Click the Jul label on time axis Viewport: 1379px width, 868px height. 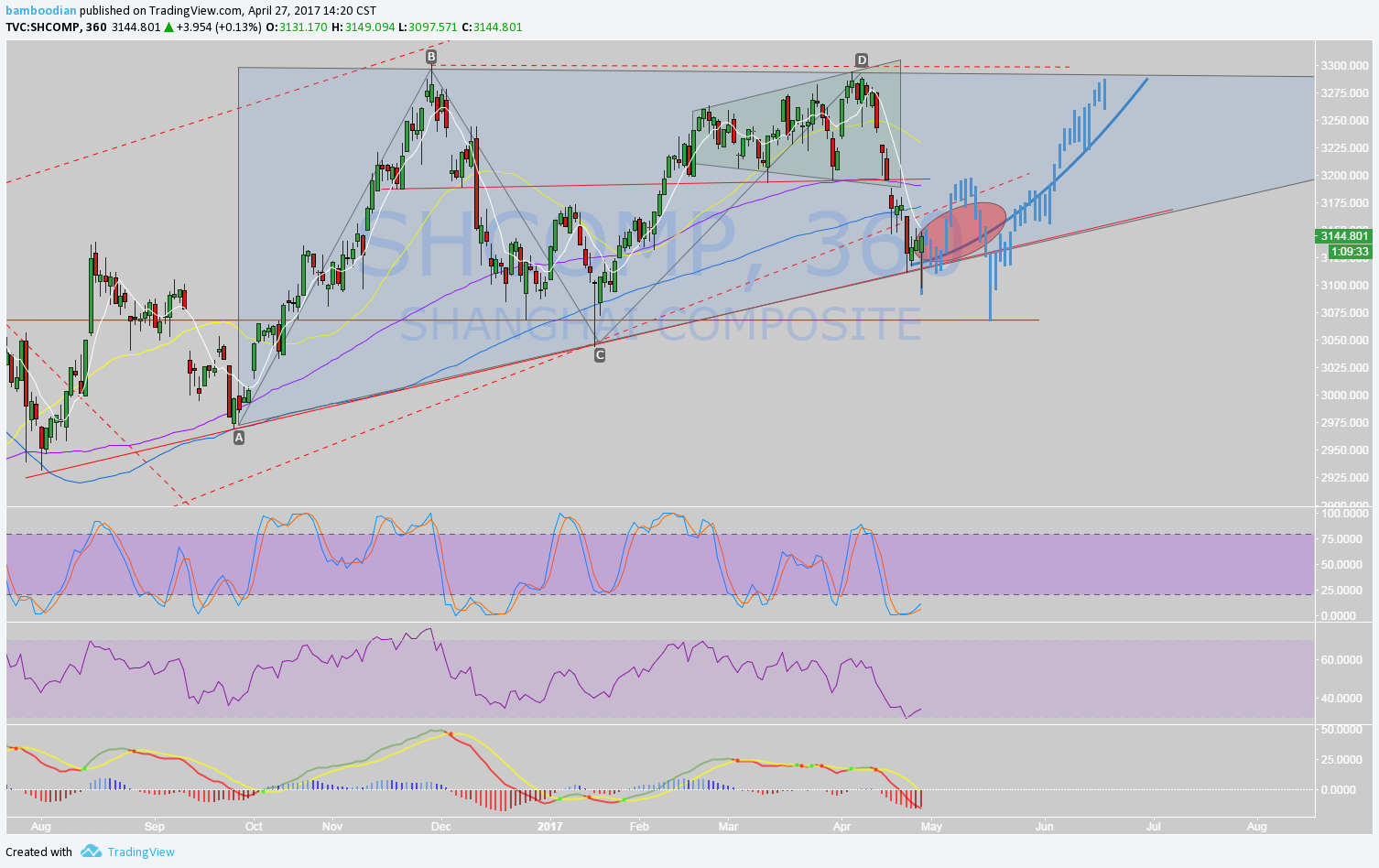coord(1154,827)
